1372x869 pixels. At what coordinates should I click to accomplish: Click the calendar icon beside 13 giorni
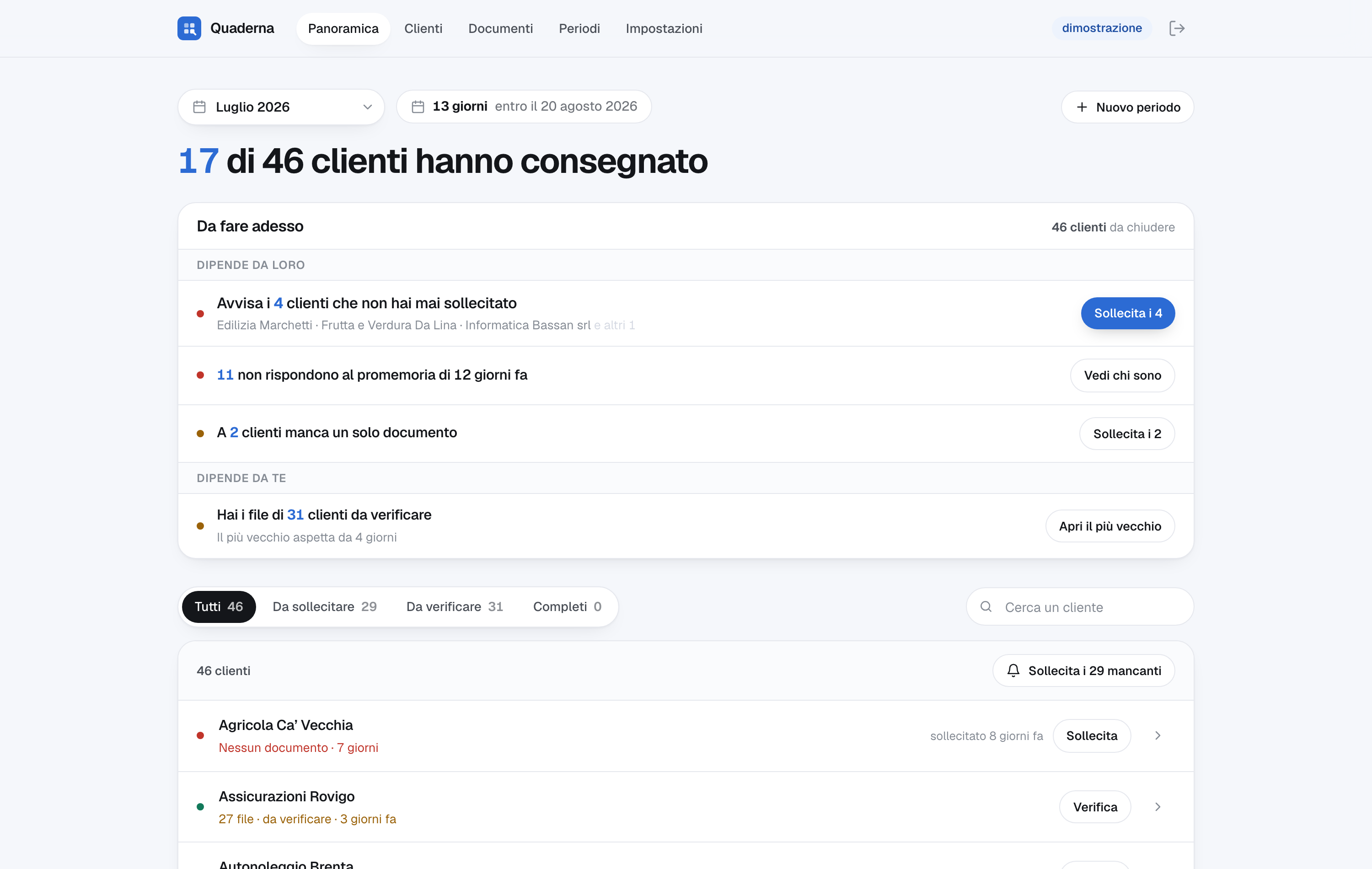point(418,107)
